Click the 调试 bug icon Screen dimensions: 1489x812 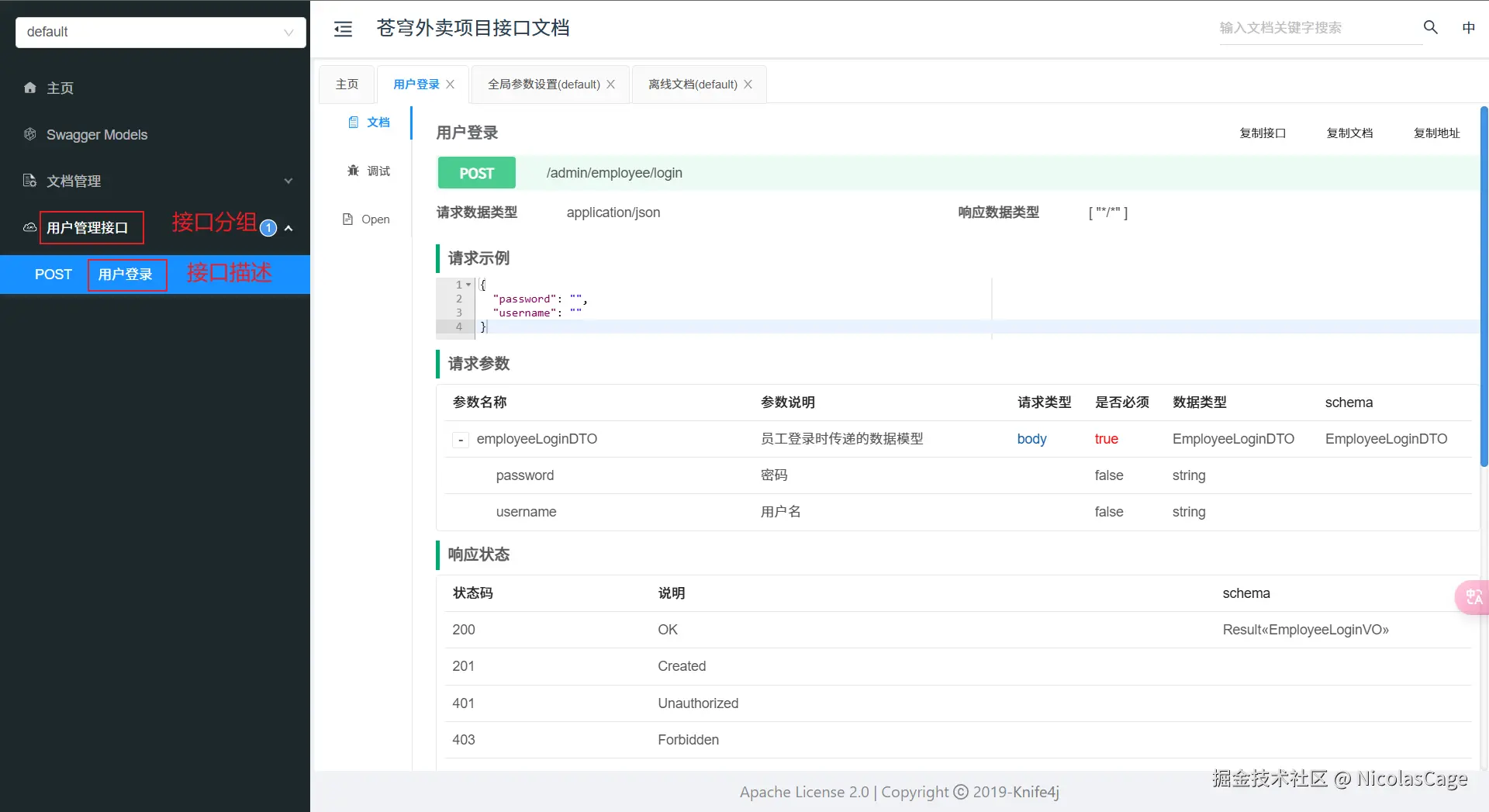tap(354, 171)
